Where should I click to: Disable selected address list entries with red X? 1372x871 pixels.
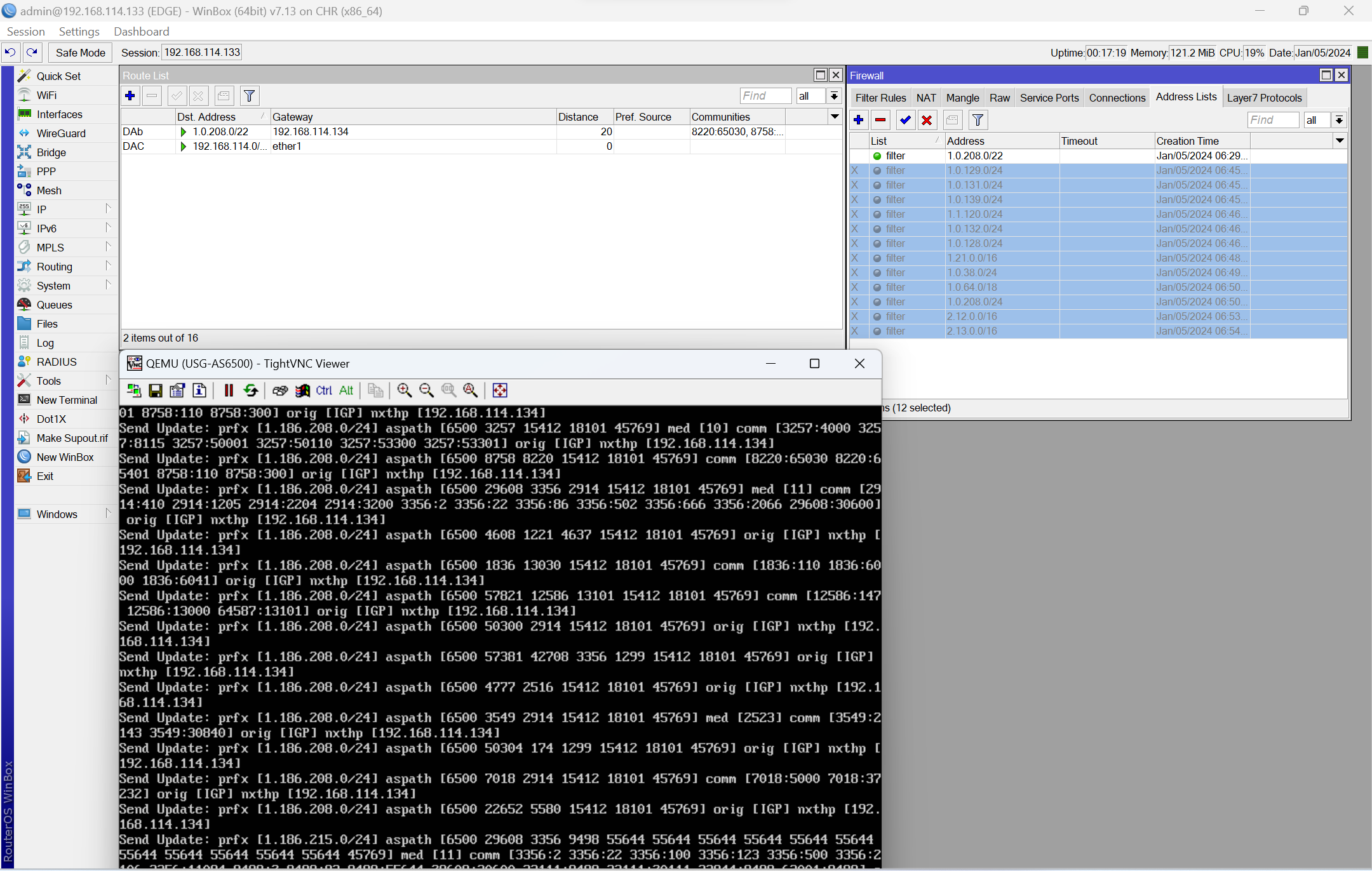tap(927, 120)
